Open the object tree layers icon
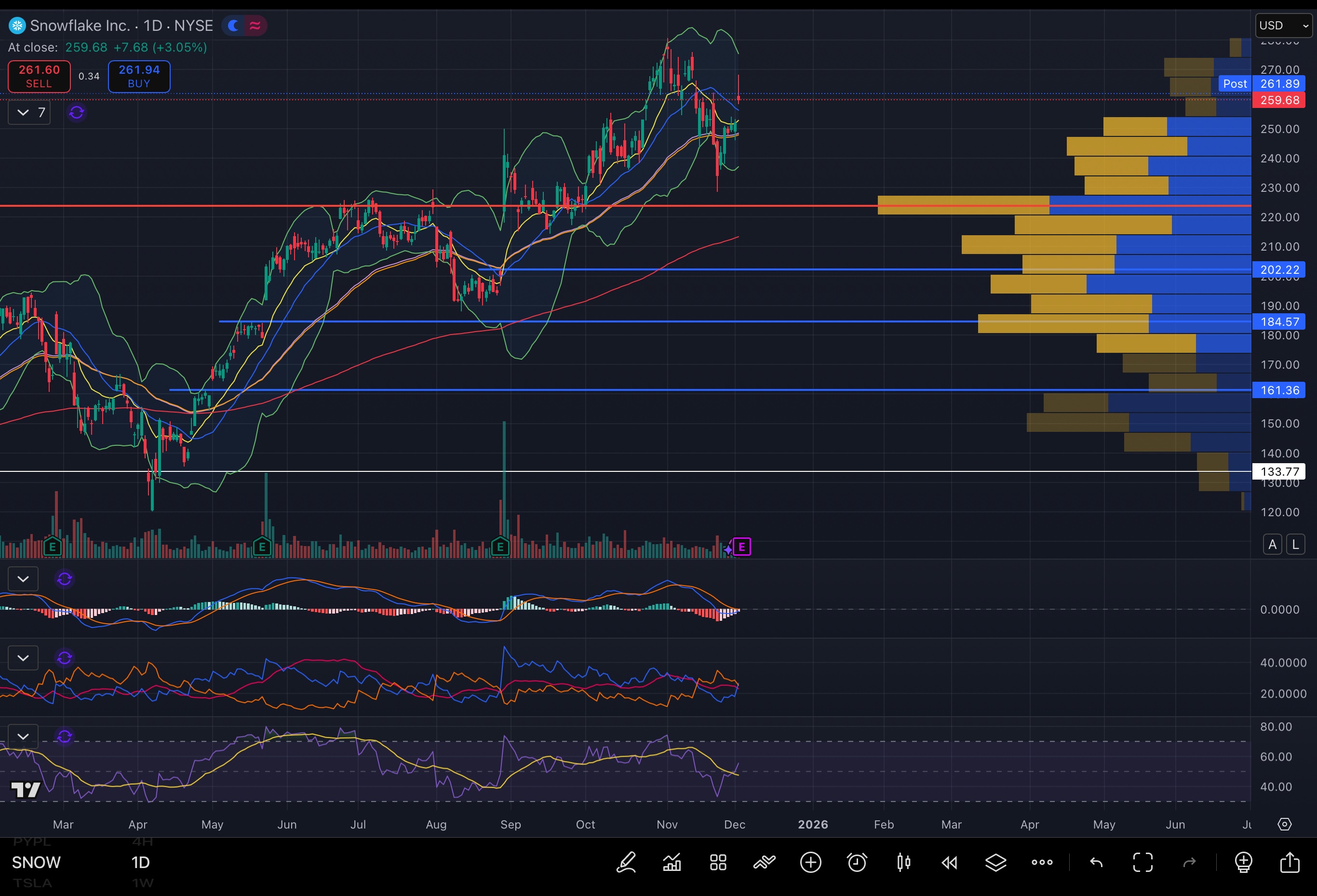This screenshot has height=896, width=1317. 995,863
